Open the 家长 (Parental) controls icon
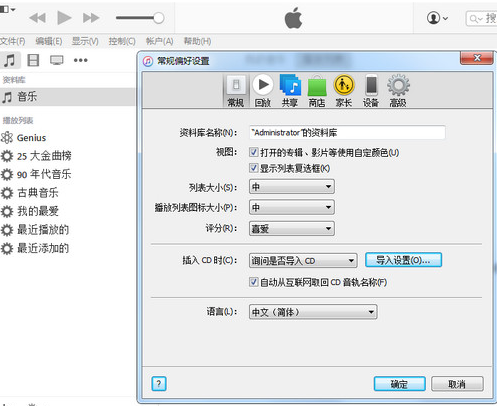This screenshot has width=497, height=406. 344,91
